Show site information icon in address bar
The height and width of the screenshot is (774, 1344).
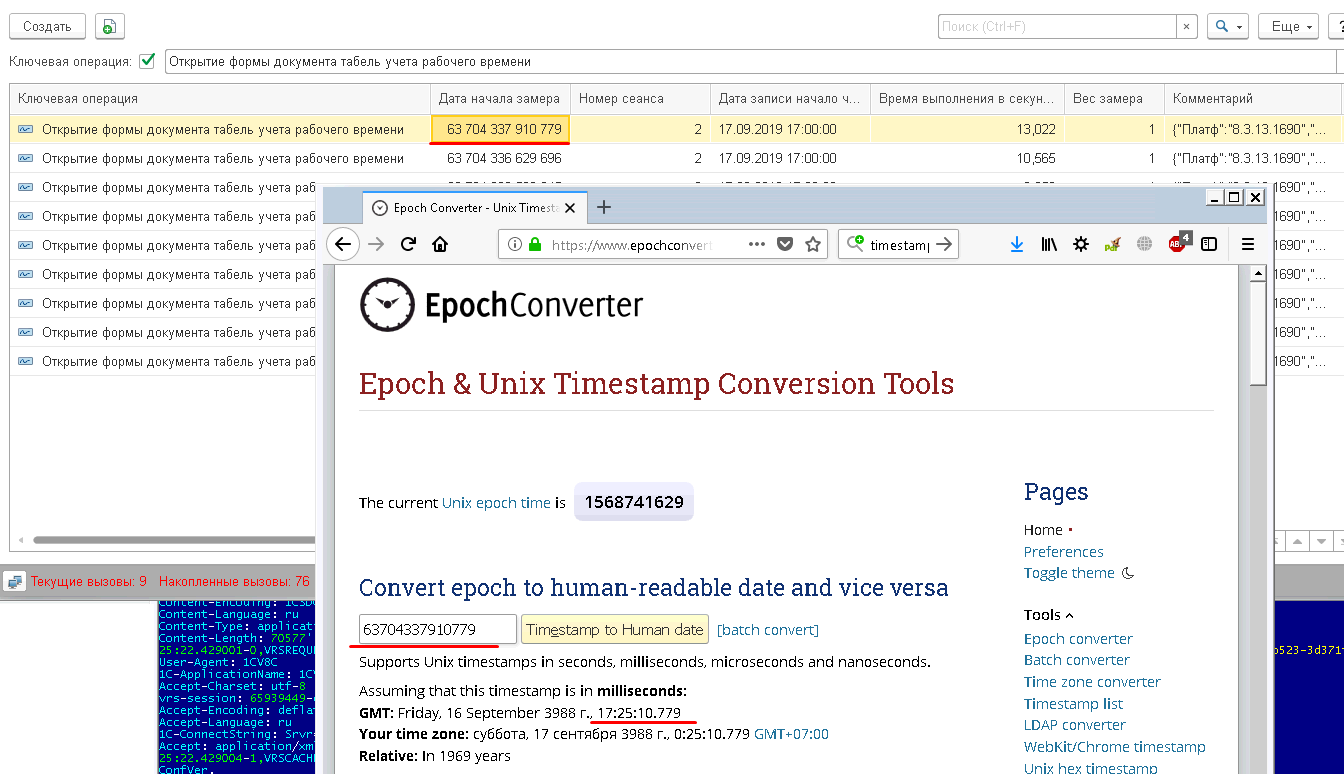click(515, 244)
